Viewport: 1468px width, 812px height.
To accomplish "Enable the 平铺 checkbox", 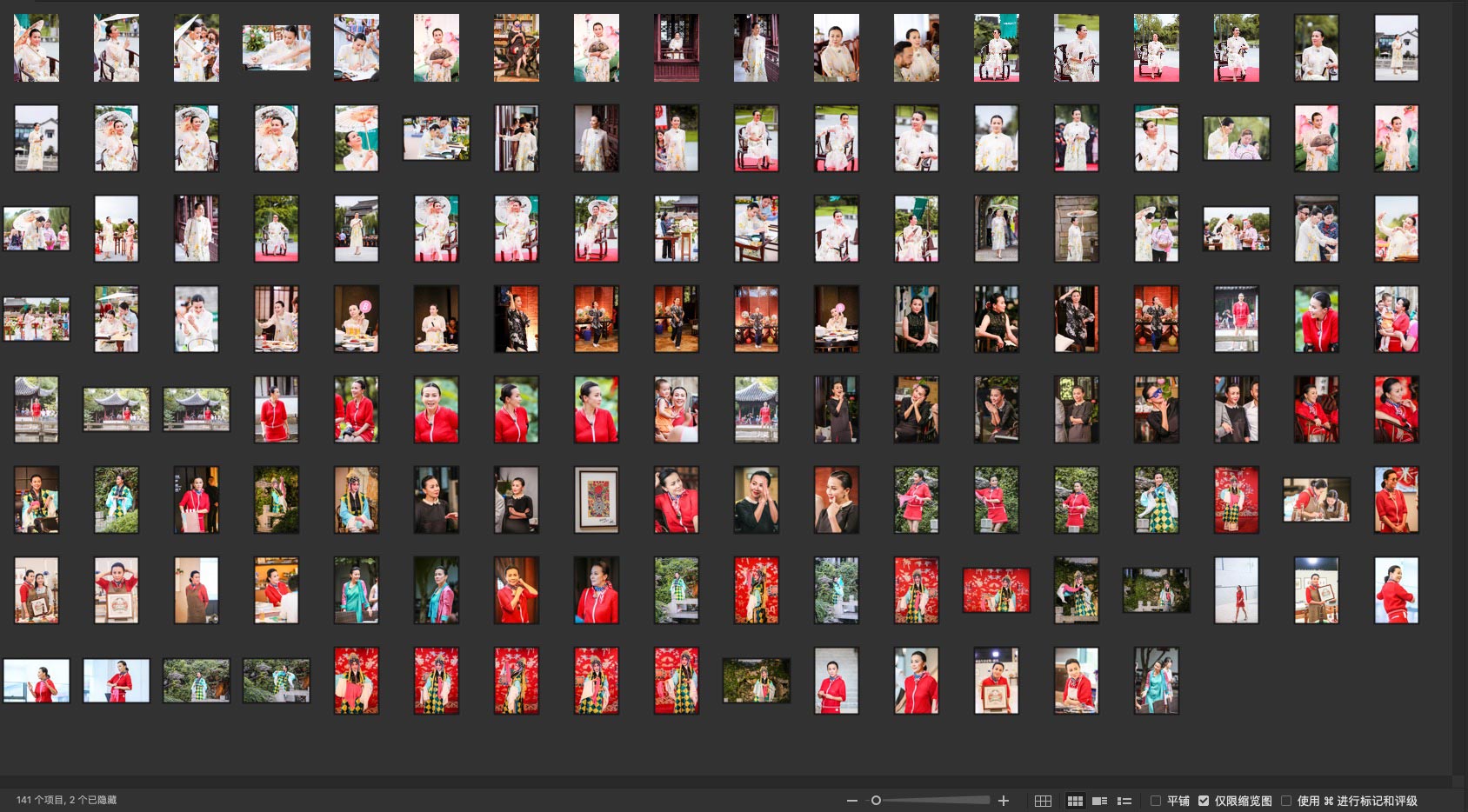I will pos(1156,801).
